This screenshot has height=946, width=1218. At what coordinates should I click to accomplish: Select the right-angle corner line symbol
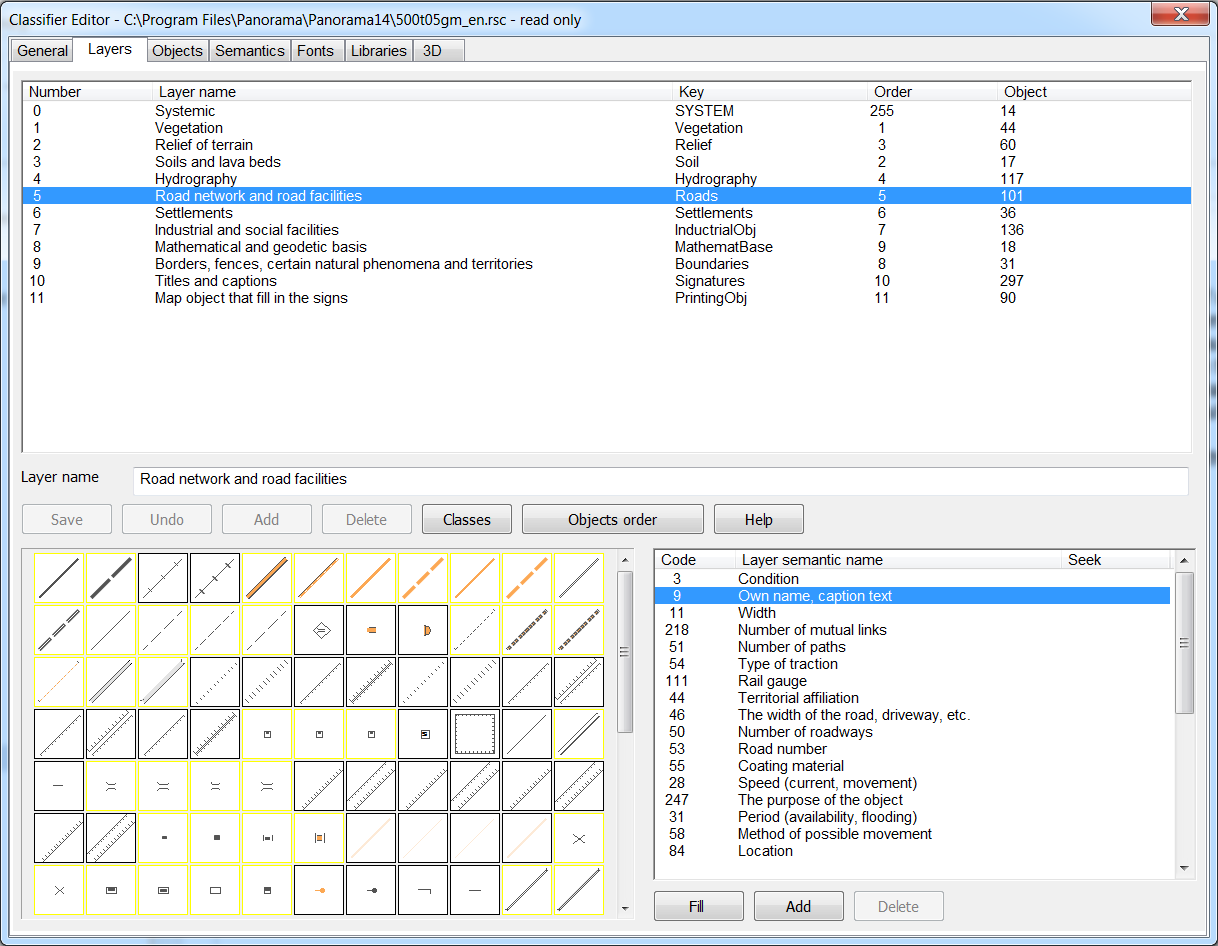point(424,890)
